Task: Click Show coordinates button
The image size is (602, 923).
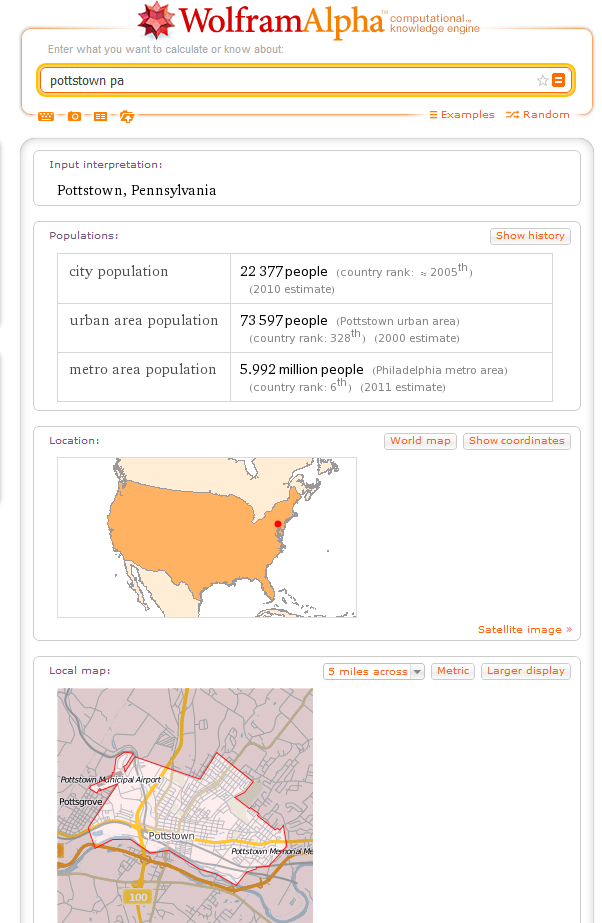Action: pos(517,441)
